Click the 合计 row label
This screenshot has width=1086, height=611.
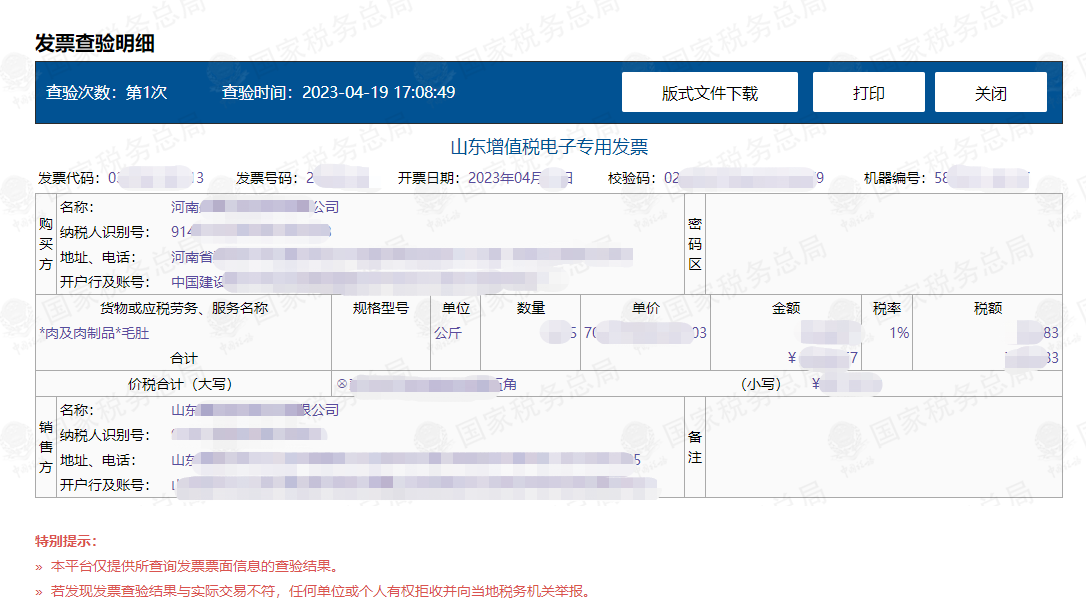(x=184, y=358)
